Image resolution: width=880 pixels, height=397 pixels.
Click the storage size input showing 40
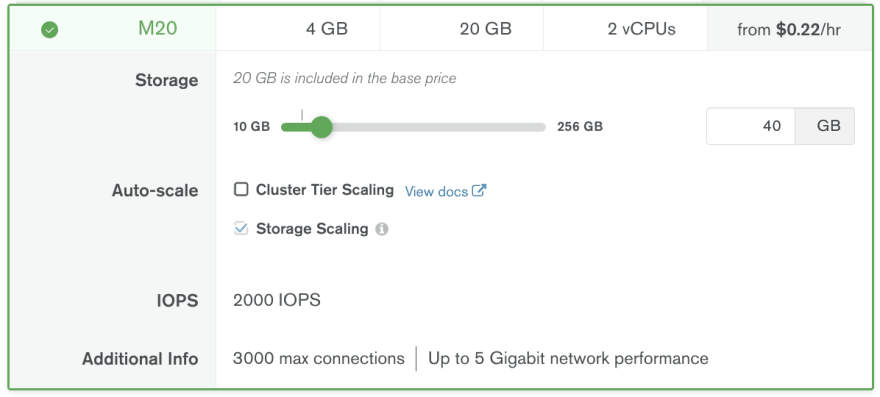(751, 126)
